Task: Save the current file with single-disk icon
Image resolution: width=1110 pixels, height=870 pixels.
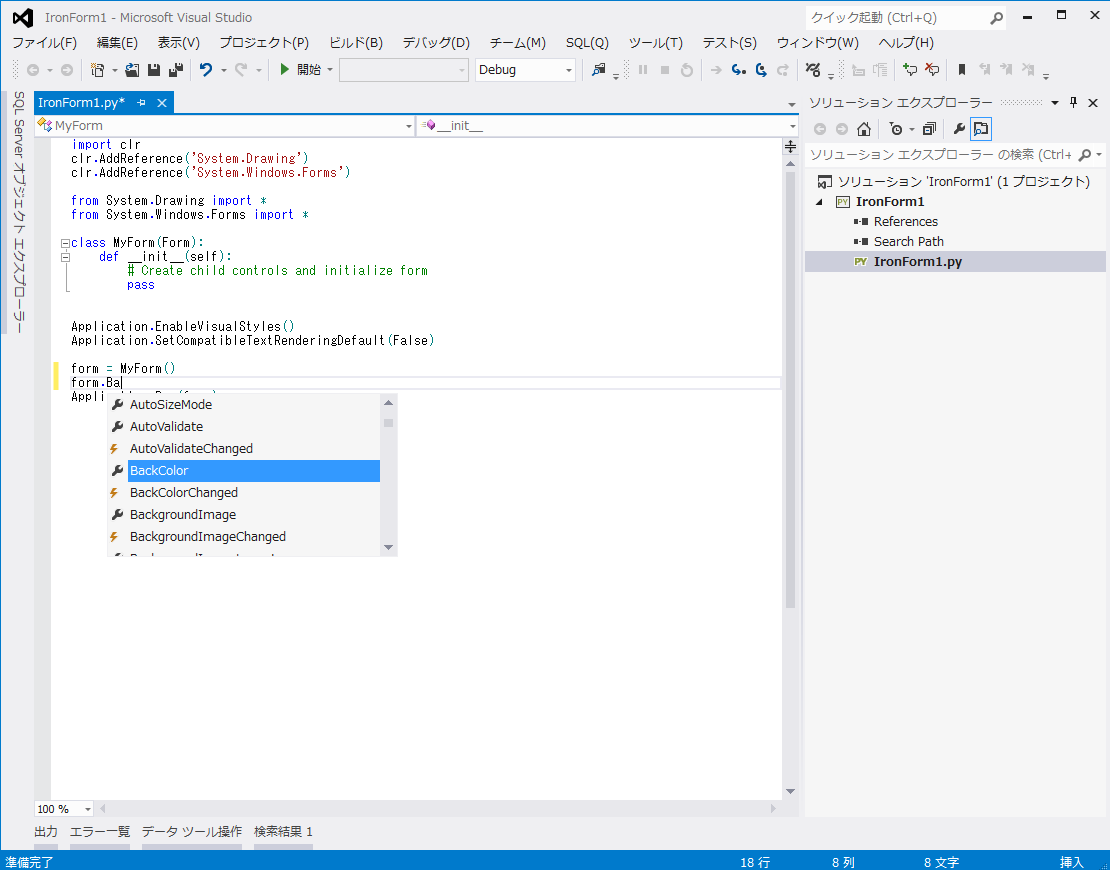Action: [154, 69]
